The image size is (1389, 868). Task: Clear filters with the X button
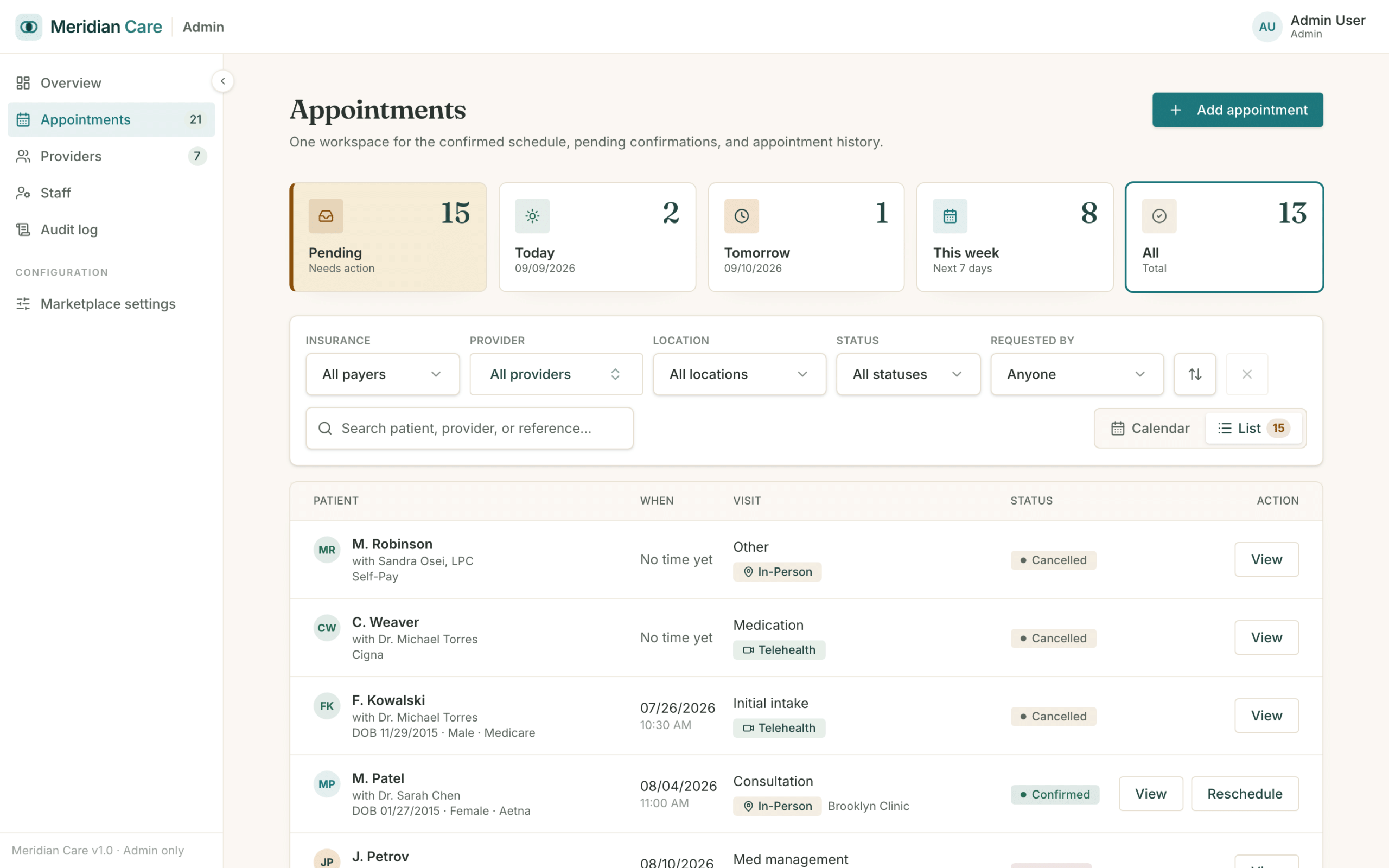1247,374
